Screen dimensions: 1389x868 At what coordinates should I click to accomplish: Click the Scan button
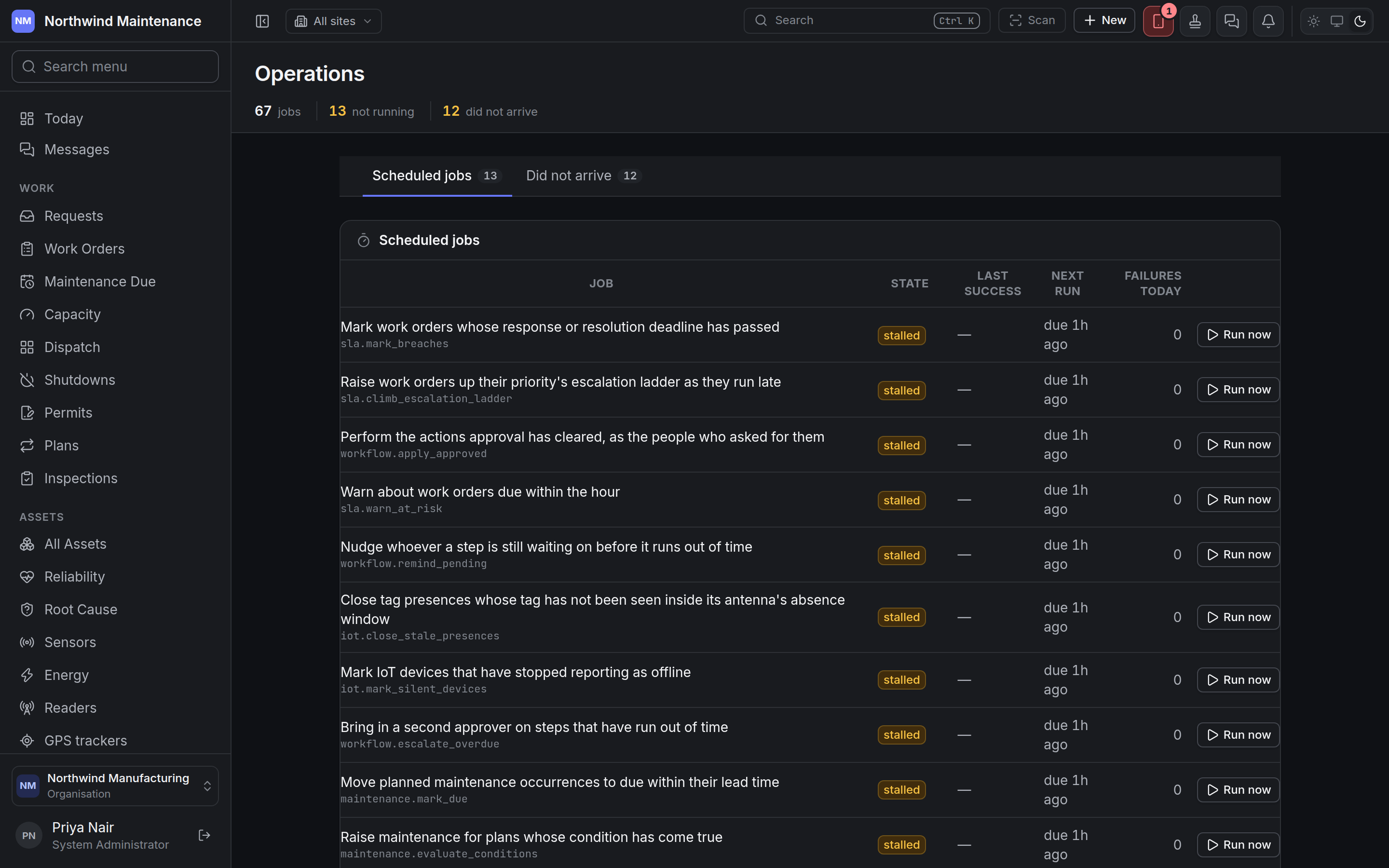pos(1032,21)
